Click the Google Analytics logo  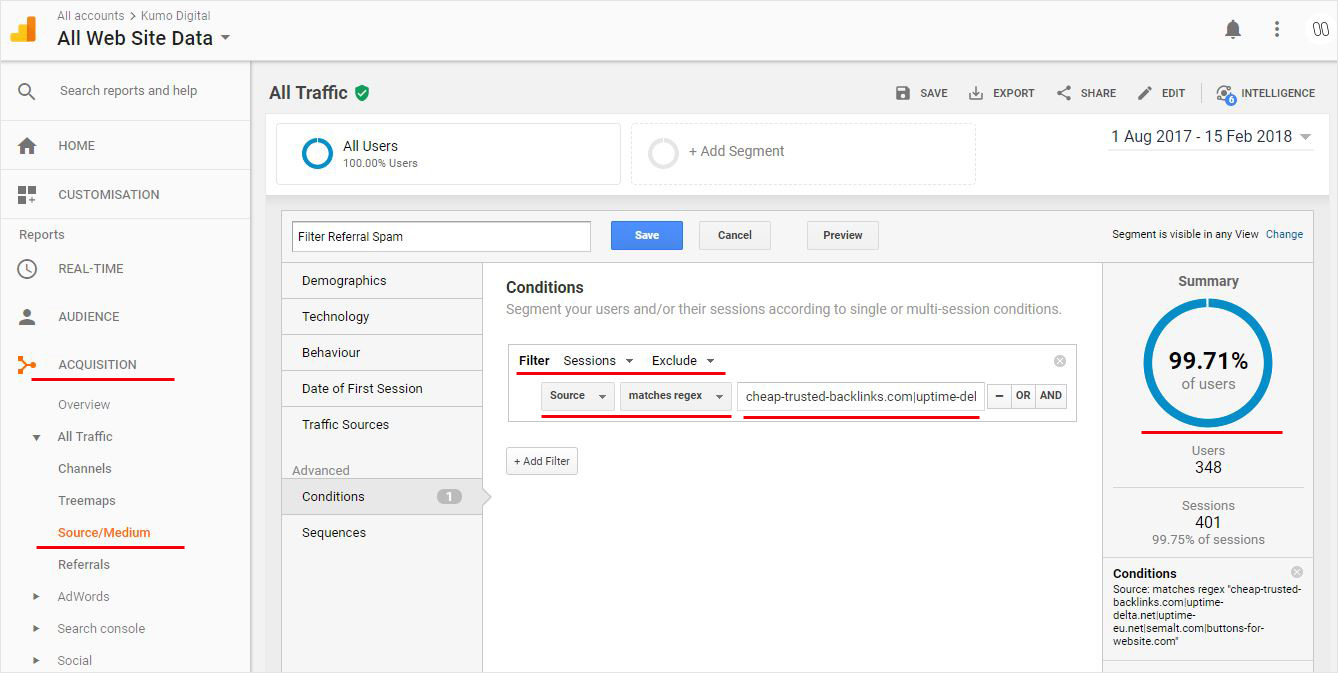click(x=23, y=30)
